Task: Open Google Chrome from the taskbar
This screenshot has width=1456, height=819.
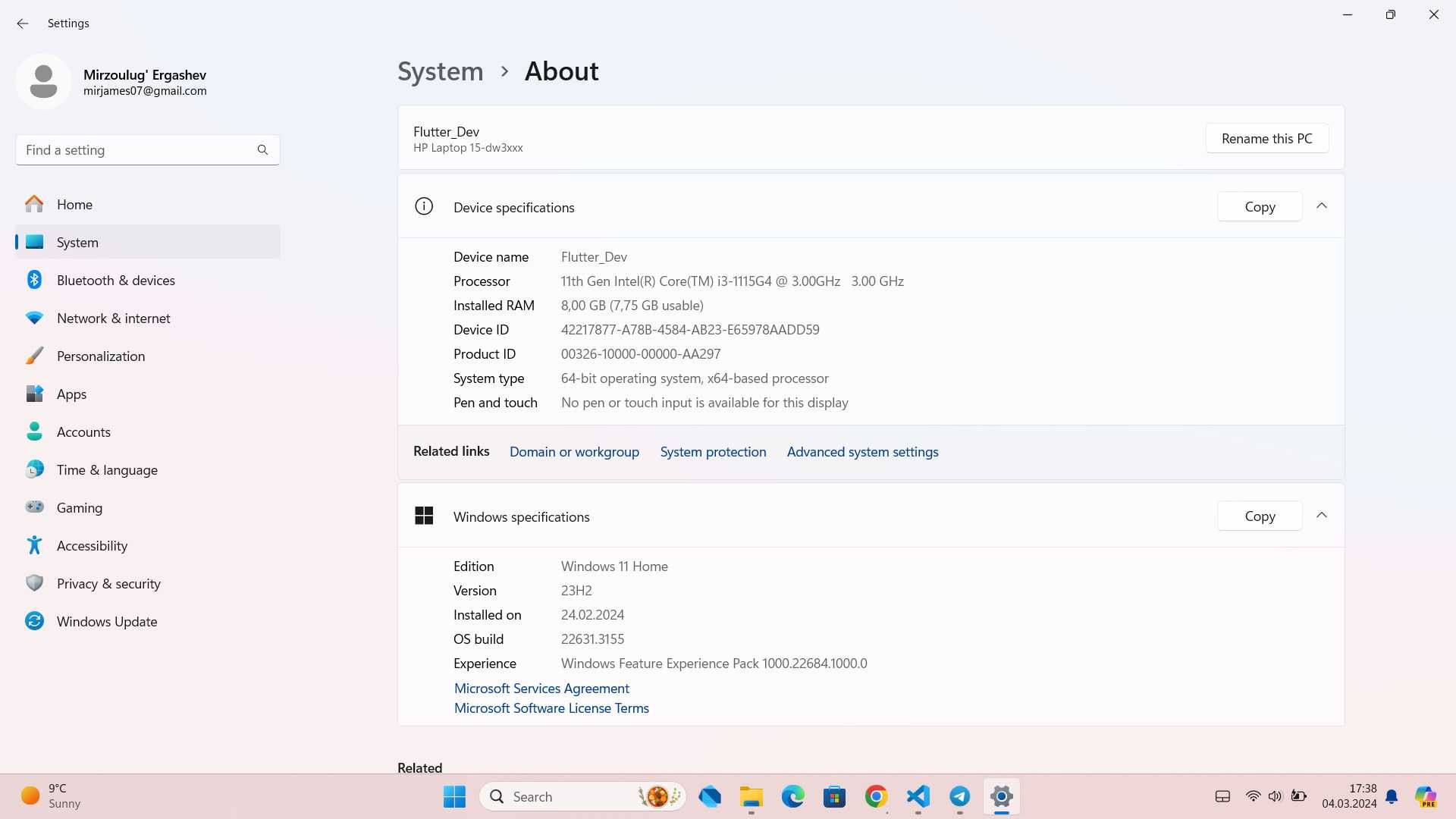Action: tap(876, 796)
